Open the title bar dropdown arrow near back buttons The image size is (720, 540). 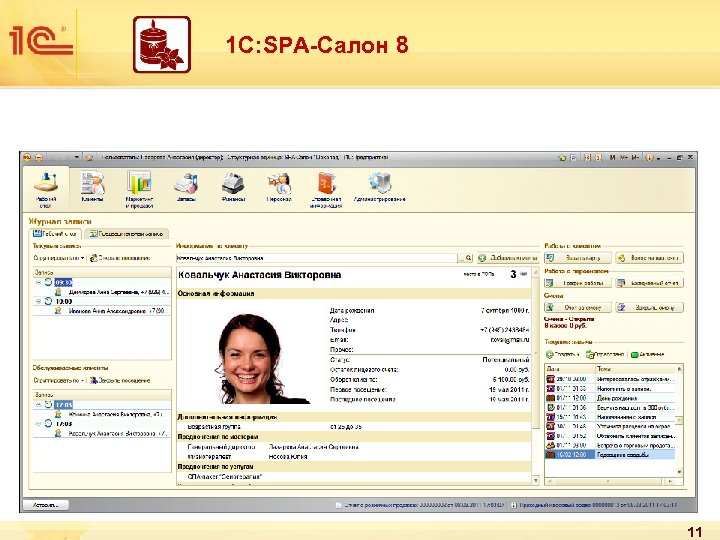(77, 158)
